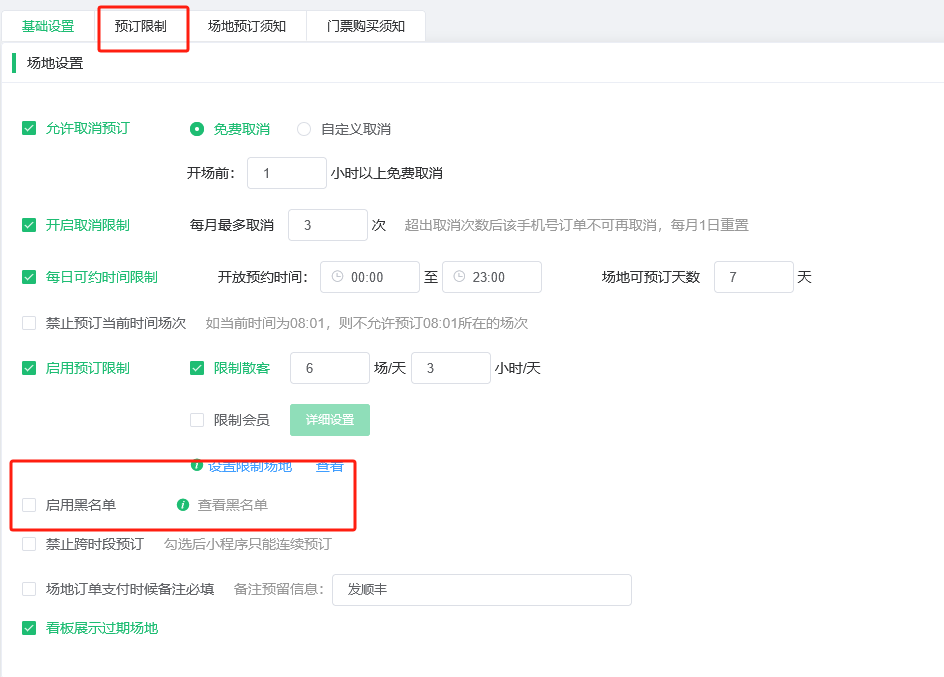Open the 查看黑名单 link
Screen dimensions: 944x677
232,505
